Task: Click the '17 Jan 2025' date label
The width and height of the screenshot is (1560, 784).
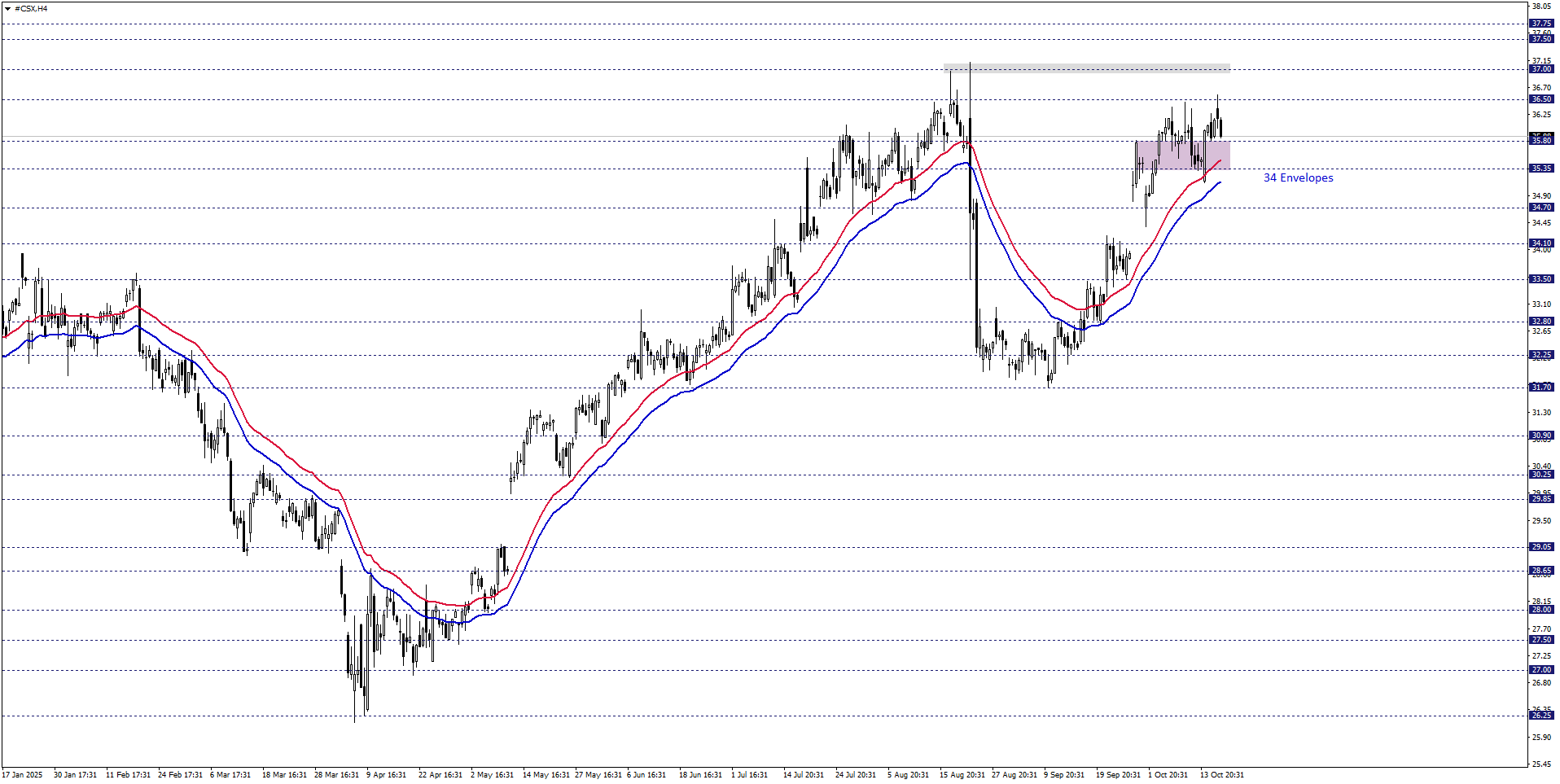Action: [23, 774]
